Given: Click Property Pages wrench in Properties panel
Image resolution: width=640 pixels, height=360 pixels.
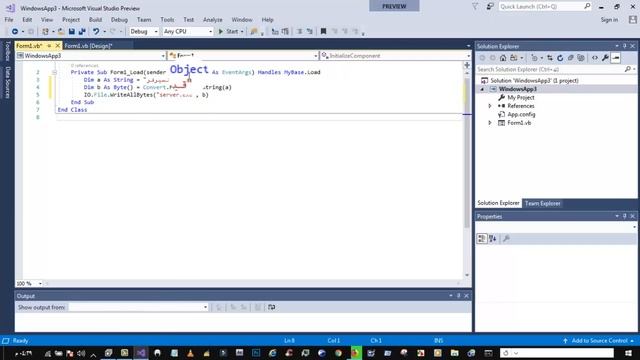Looking at the screenshot, I should (x=507, y=239).
